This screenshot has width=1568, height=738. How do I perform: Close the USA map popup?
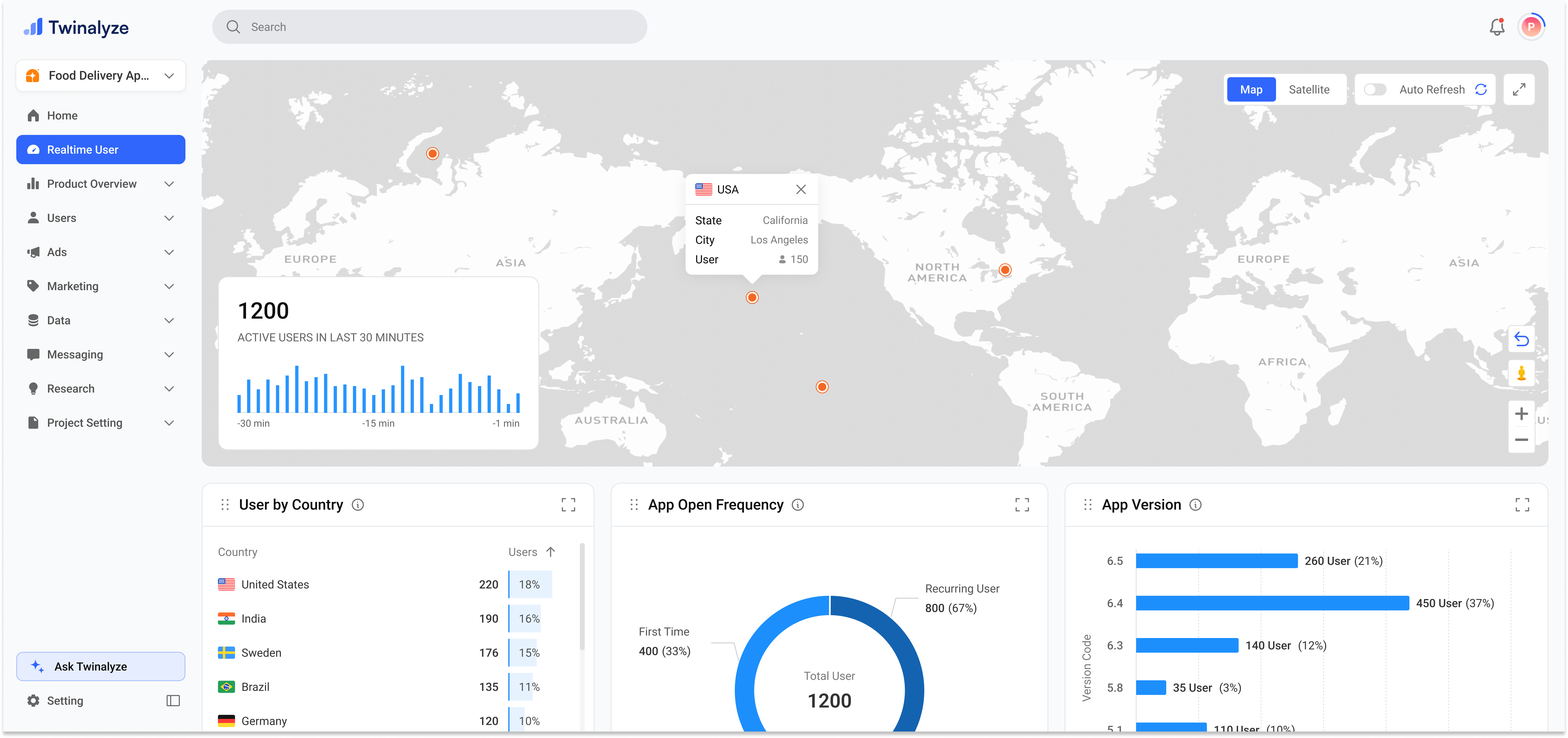pyautogui.click(x=801, y=189)
